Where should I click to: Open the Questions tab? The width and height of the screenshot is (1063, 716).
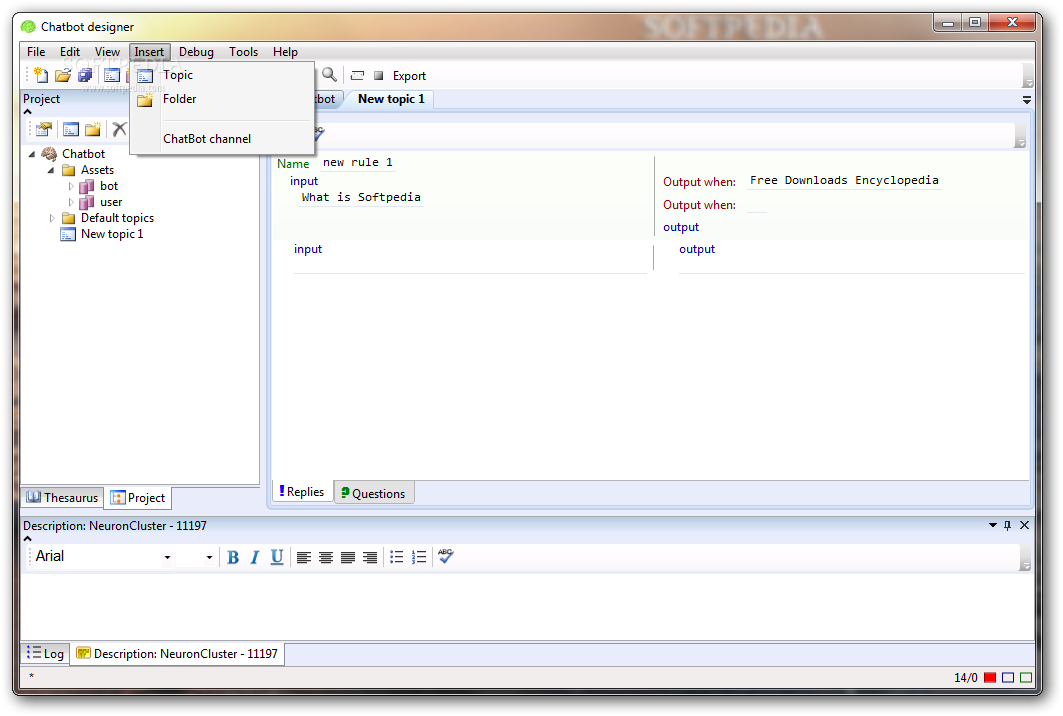(374, 494)
